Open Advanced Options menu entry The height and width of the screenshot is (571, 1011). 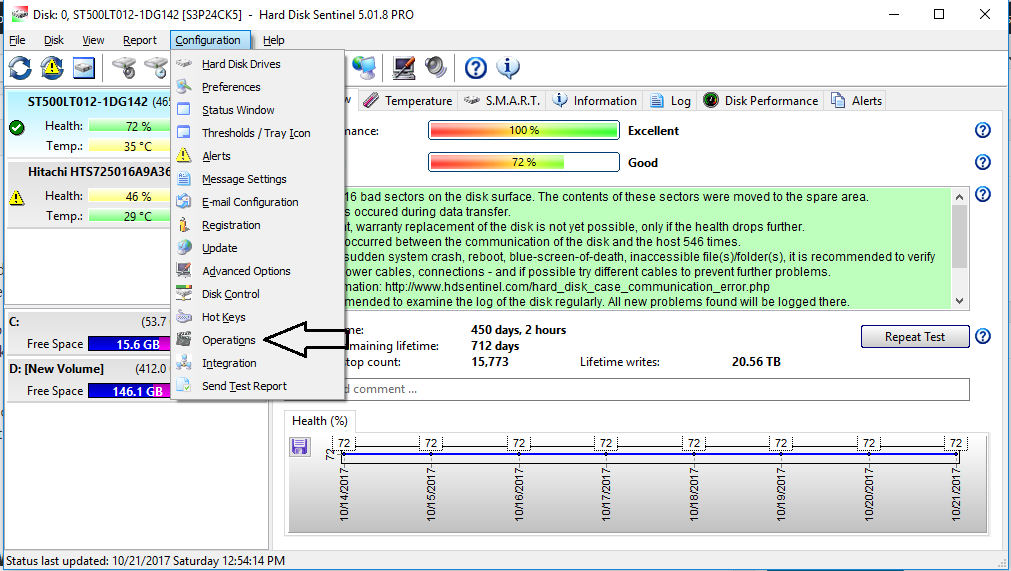point(258,271)
